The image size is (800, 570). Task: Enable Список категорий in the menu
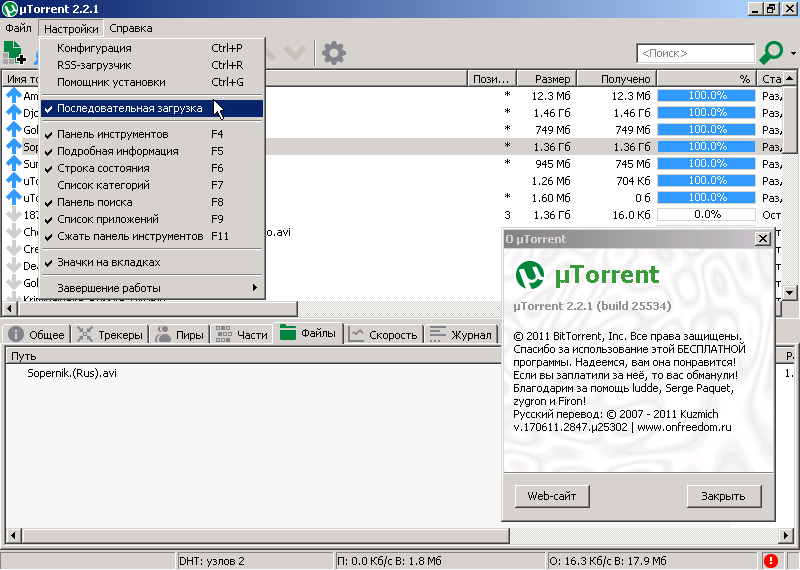(103, 185)
